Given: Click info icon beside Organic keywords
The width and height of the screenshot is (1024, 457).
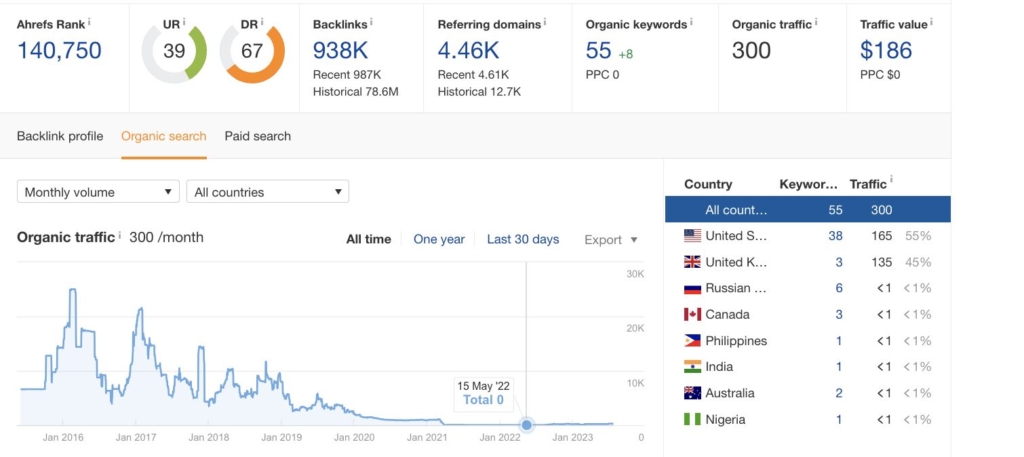Looking at the screenshot, I should coord(691,20).
